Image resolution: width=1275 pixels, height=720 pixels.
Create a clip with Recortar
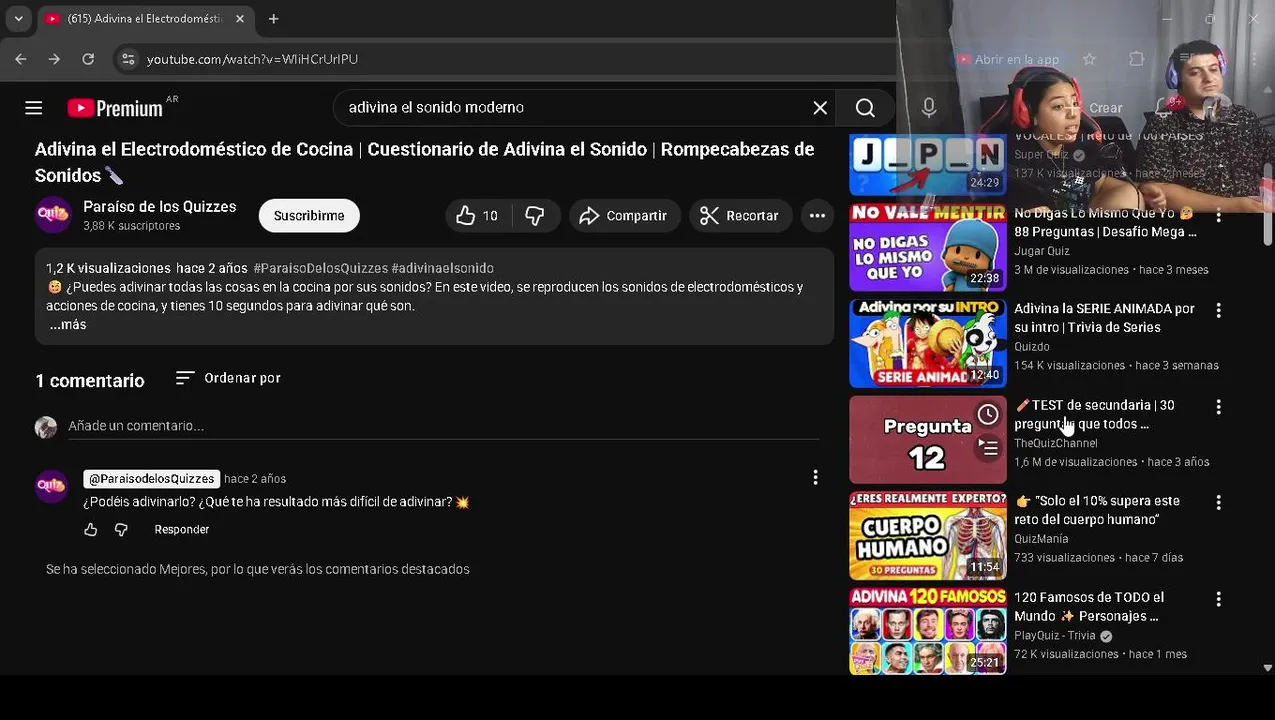pos(740,216)
